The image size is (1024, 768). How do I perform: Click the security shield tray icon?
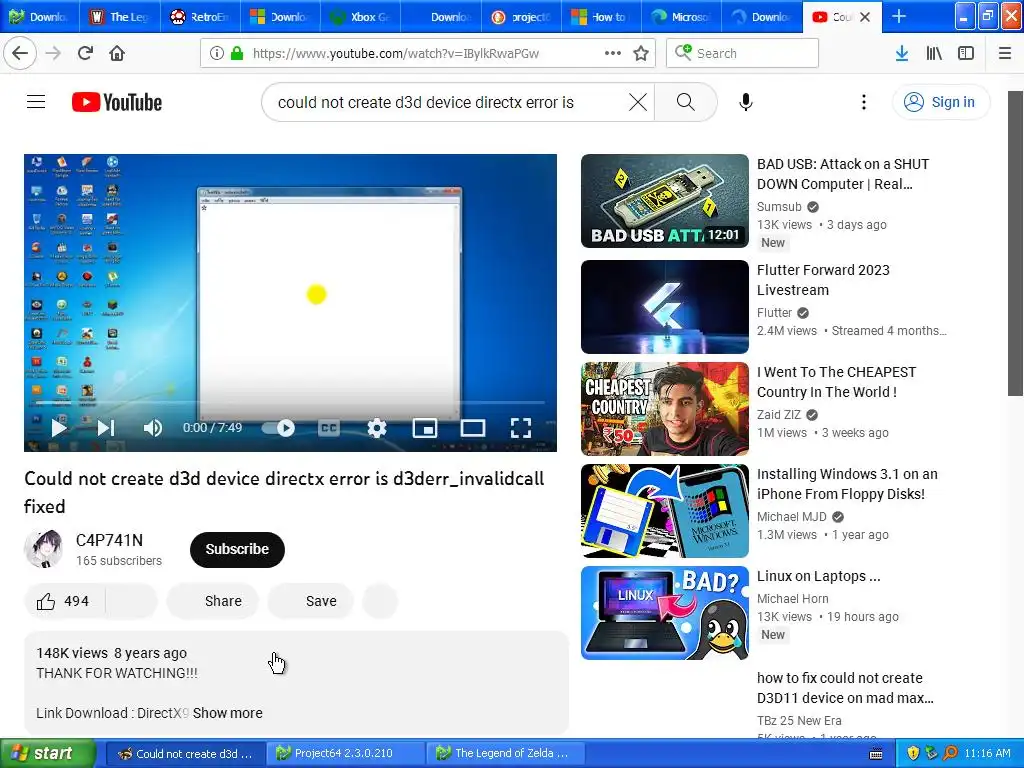tap(912, 754)
